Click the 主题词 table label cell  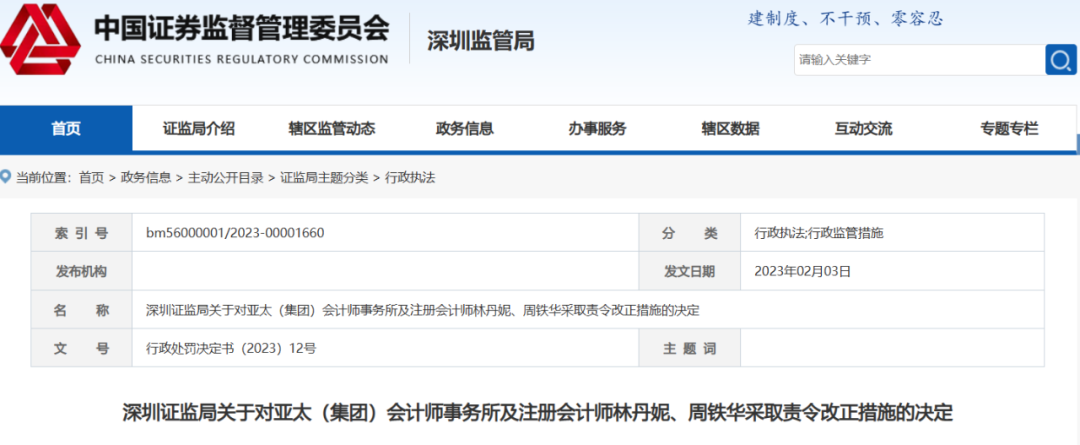point(689,349)
